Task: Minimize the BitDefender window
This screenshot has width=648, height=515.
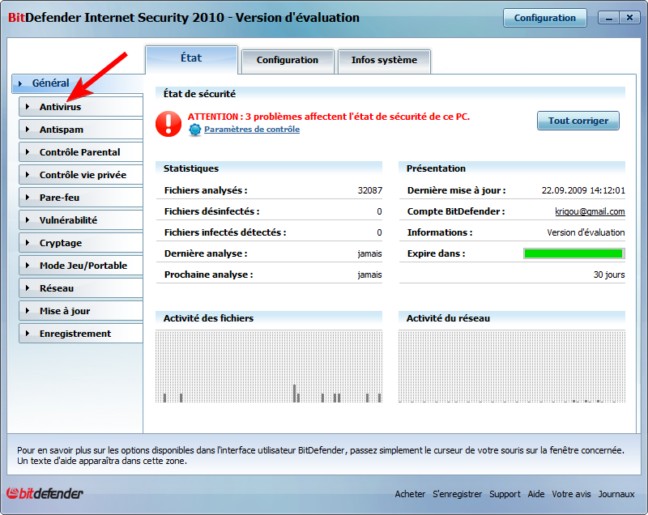Action: (609, 18)
